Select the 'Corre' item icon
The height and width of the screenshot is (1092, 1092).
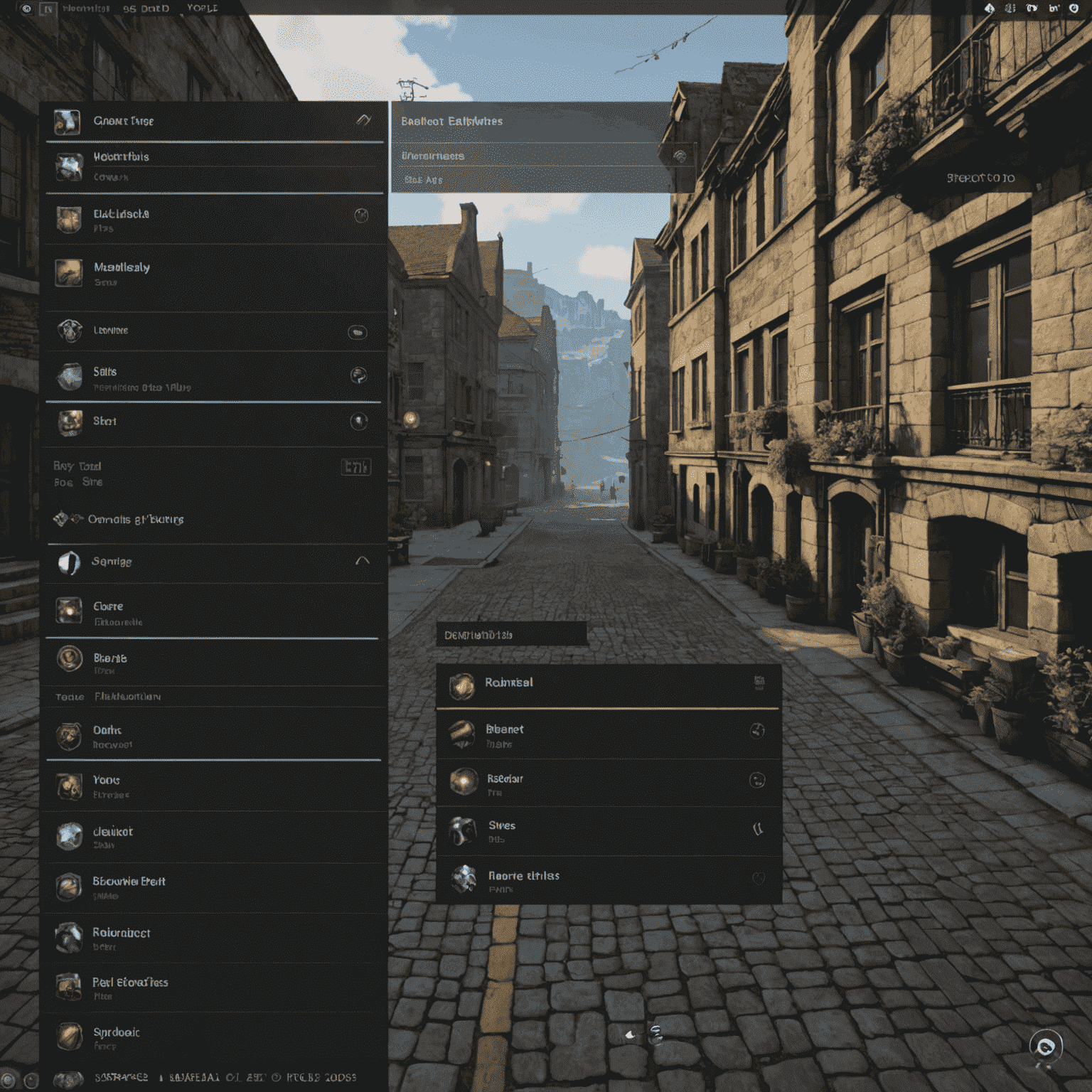pyautogui.click(x=69, y=611)
